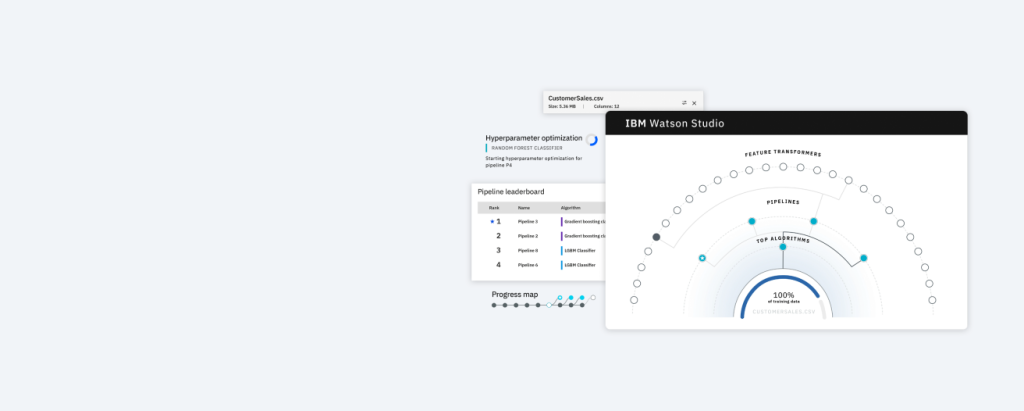This screenshot has height=411, width=1024.
Task: Open Pipeline 6 in the leaderboard
Action: pos(528,265)
